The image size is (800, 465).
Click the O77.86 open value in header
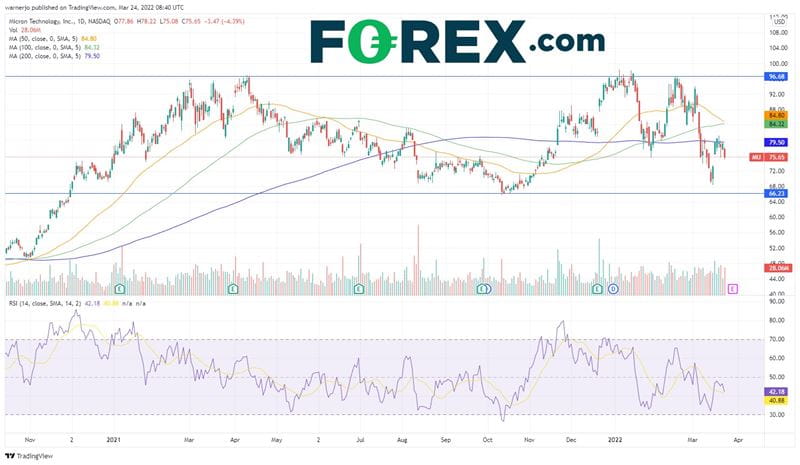124,21
